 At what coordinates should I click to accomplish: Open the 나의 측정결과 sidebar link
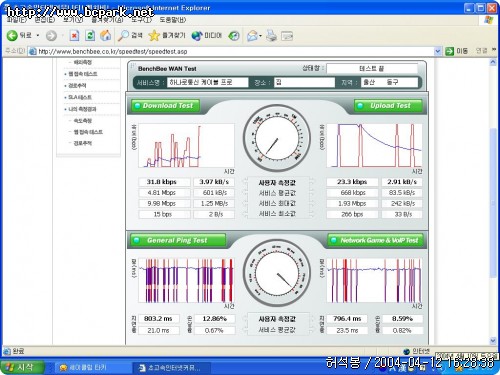(82, 109)
